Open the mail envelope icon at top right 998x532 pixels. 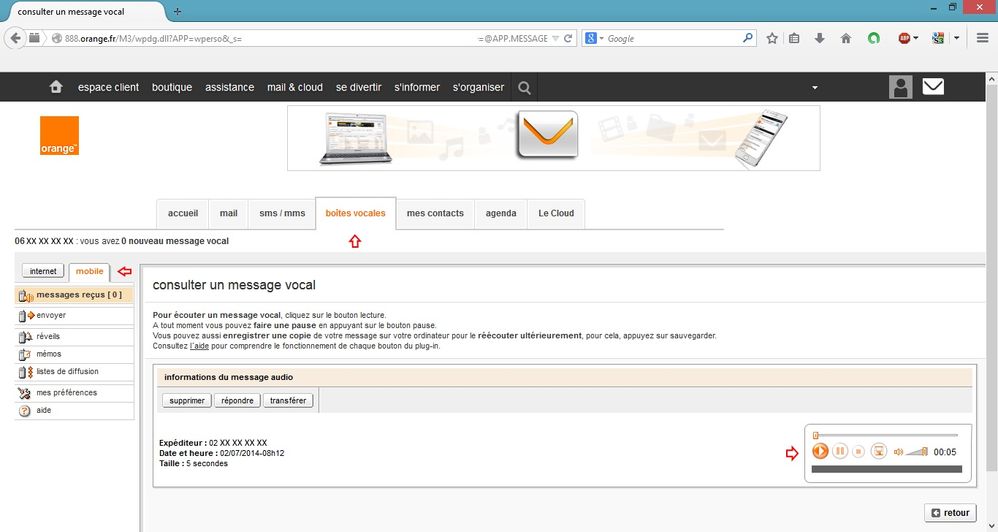point(932,87)
